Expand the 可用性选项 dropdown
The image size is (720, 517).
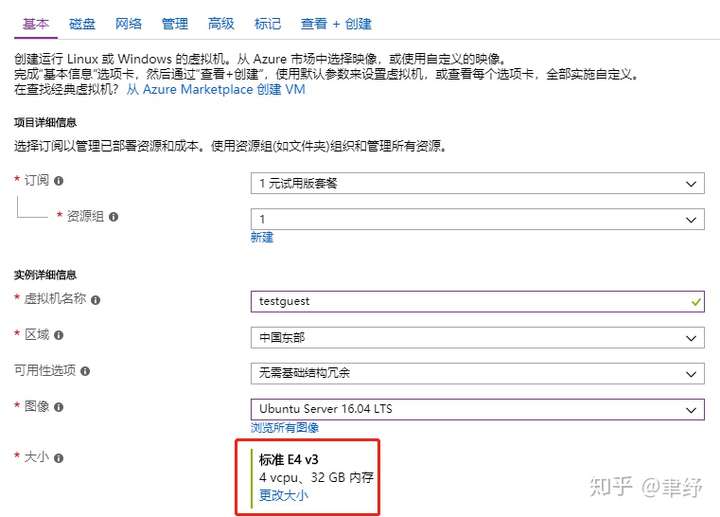(478, 373)
